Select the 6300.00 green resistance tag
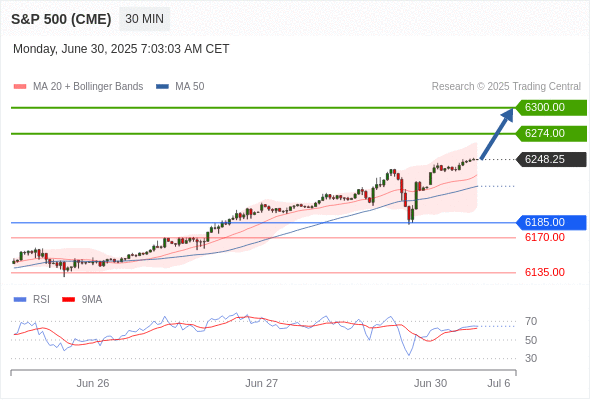Image resolution: width=590 pixels, height=400 pixels. coord(551,108)
